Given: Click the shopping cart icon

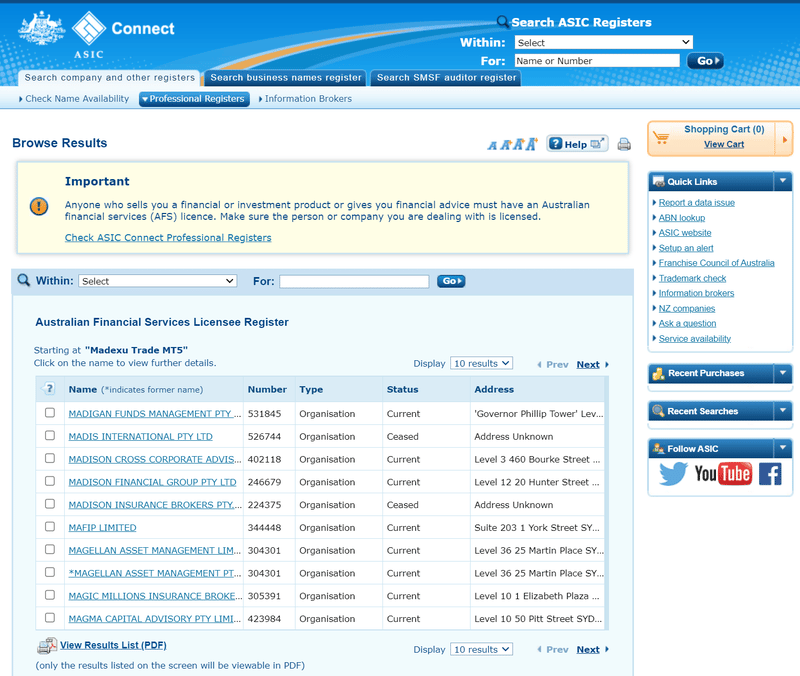Looking at the screenshot, I should 661,137.
